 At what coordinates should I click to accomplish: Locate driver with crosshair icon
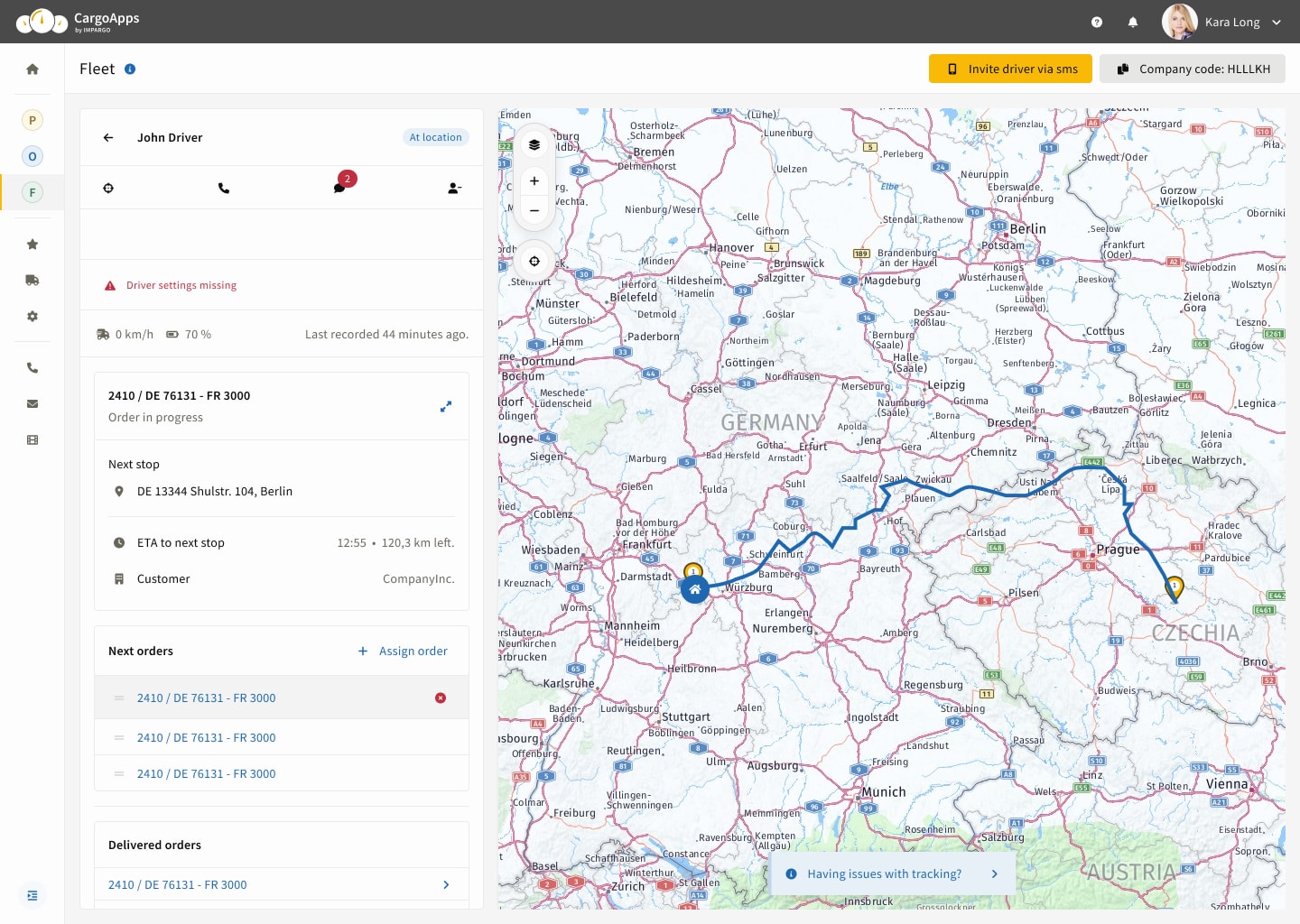tap(108, 189)
